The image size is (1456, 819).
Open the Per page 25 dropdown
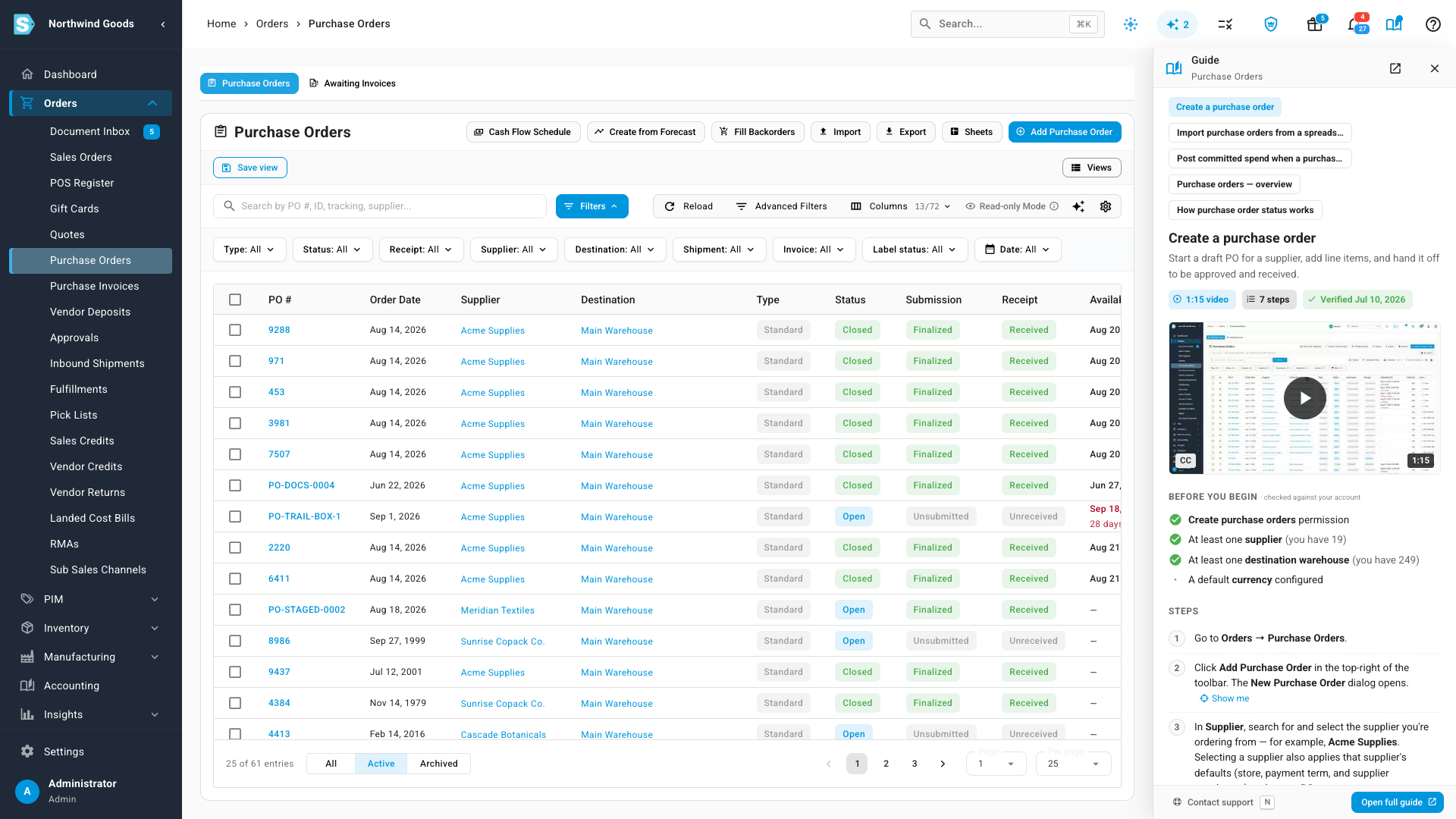(1073, 764)
